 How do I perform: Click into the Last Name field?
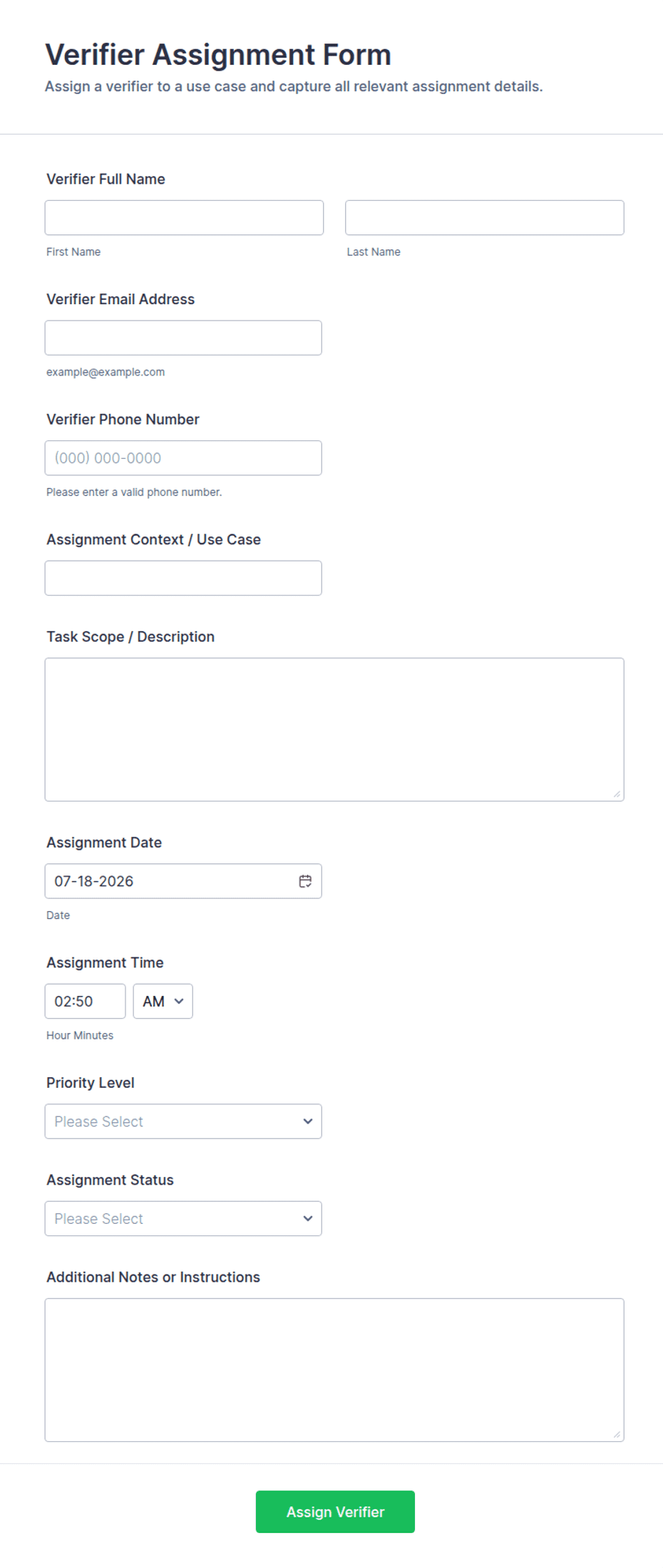(x=485, y=218)
